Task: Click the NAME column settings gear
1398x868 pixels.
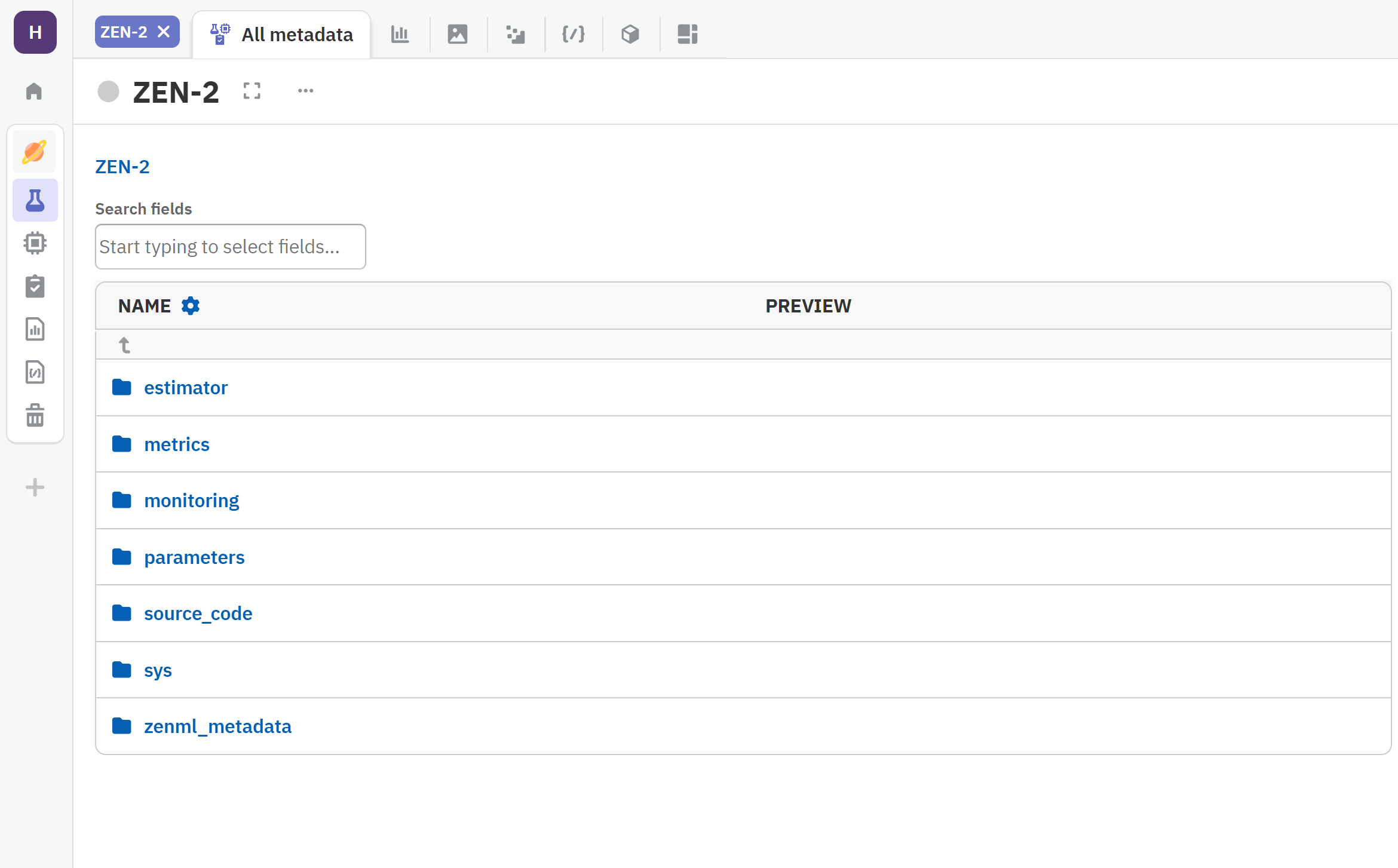Action: (191, 306)
